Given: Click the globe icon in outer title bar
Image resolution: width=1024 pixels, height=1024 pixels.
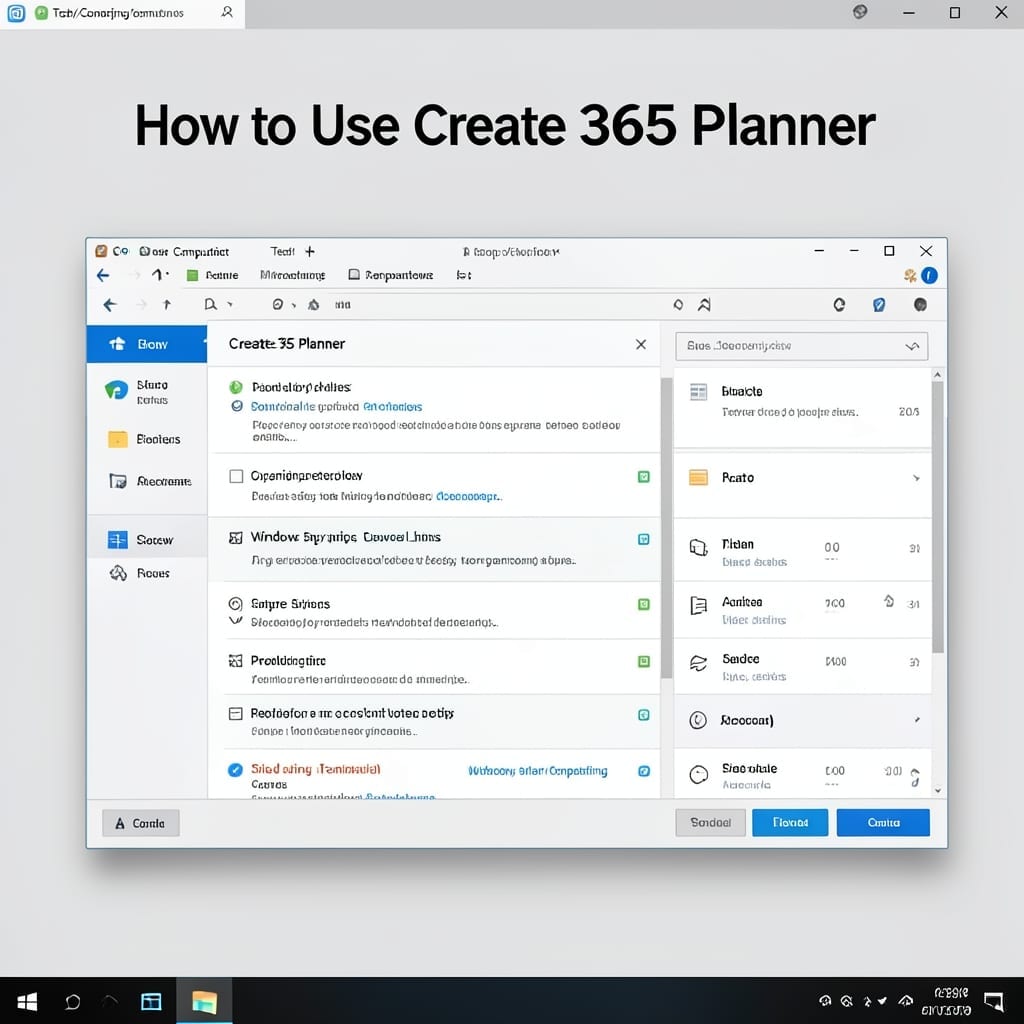Looking at the screenshot, I should coord(860,12).
